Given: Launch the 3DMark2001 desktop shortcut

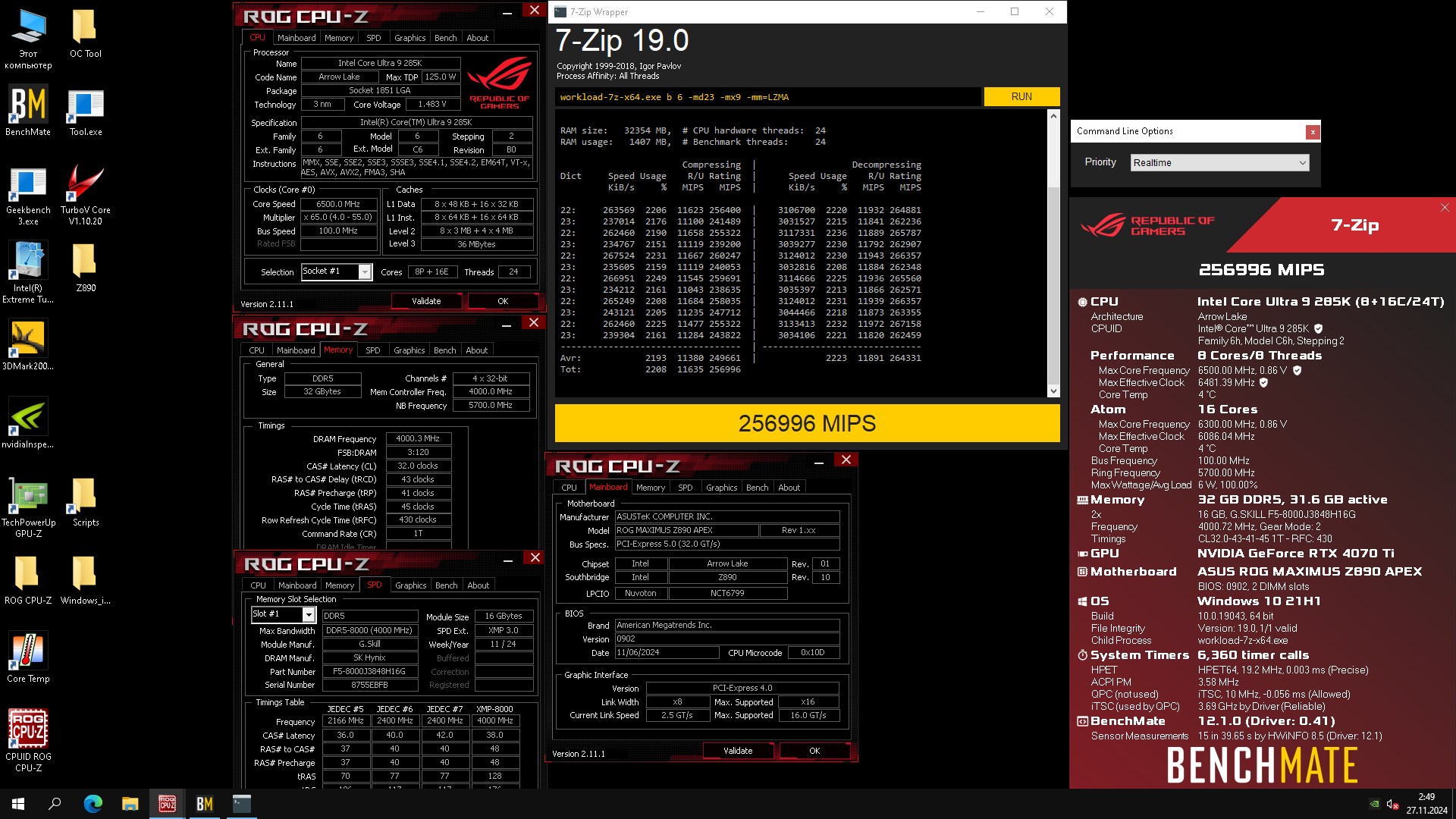Looking at the screenshot, I should (x=28, y=345).
